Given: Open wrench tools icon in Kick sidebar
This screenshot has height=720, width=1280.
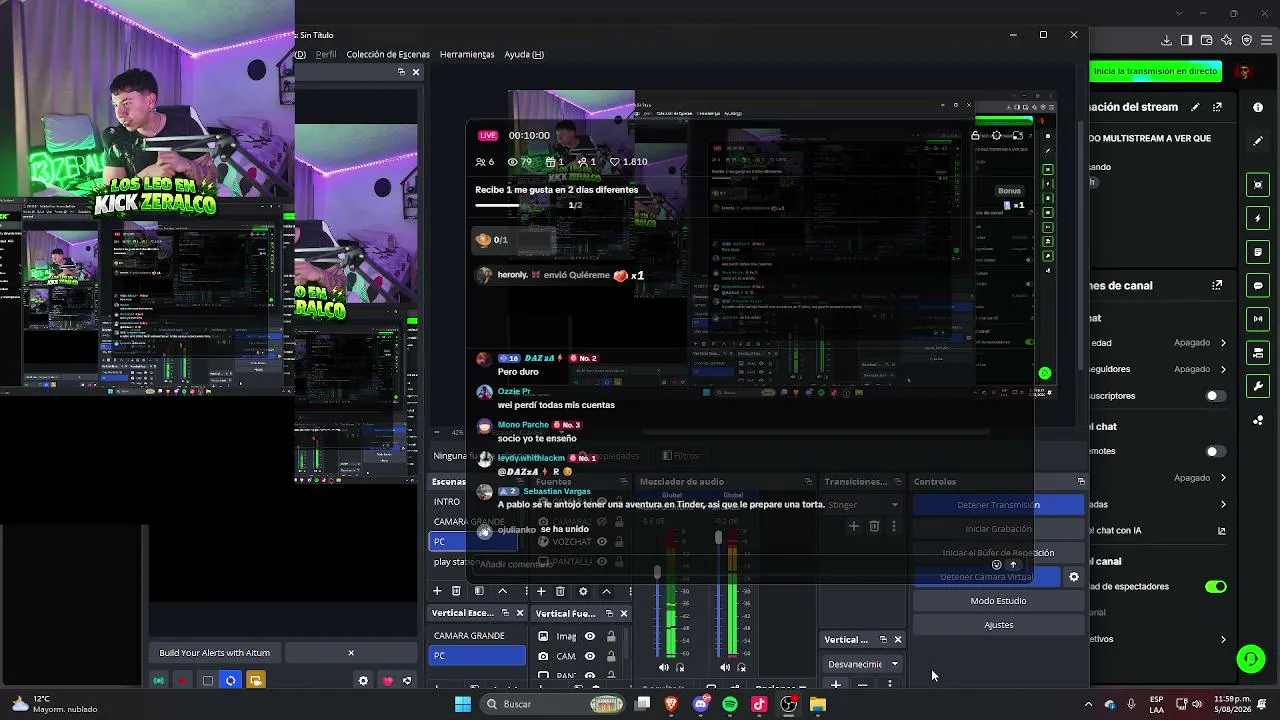Looking at the screenshot, I should click(x=1258, y=386).
